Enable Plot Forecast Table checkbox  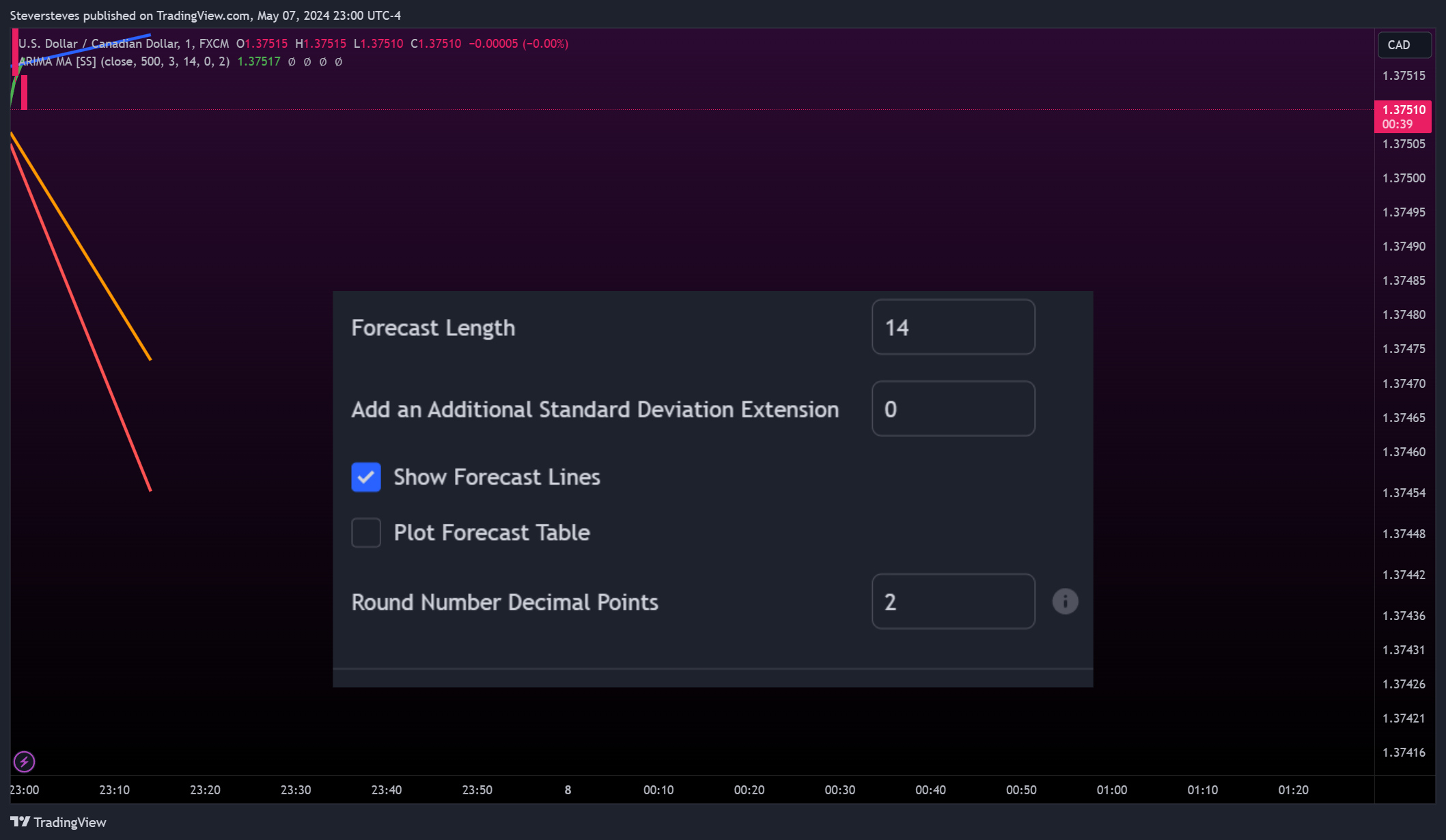(x=366, y=533)
